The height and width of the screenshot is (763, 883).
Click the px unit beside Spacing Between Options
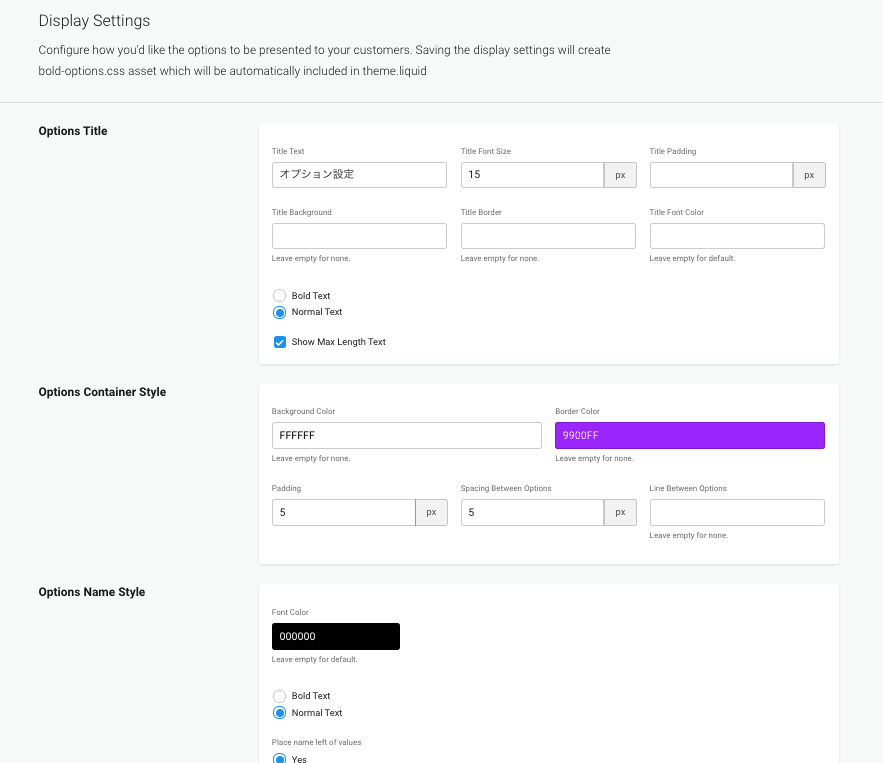point(620,512)
